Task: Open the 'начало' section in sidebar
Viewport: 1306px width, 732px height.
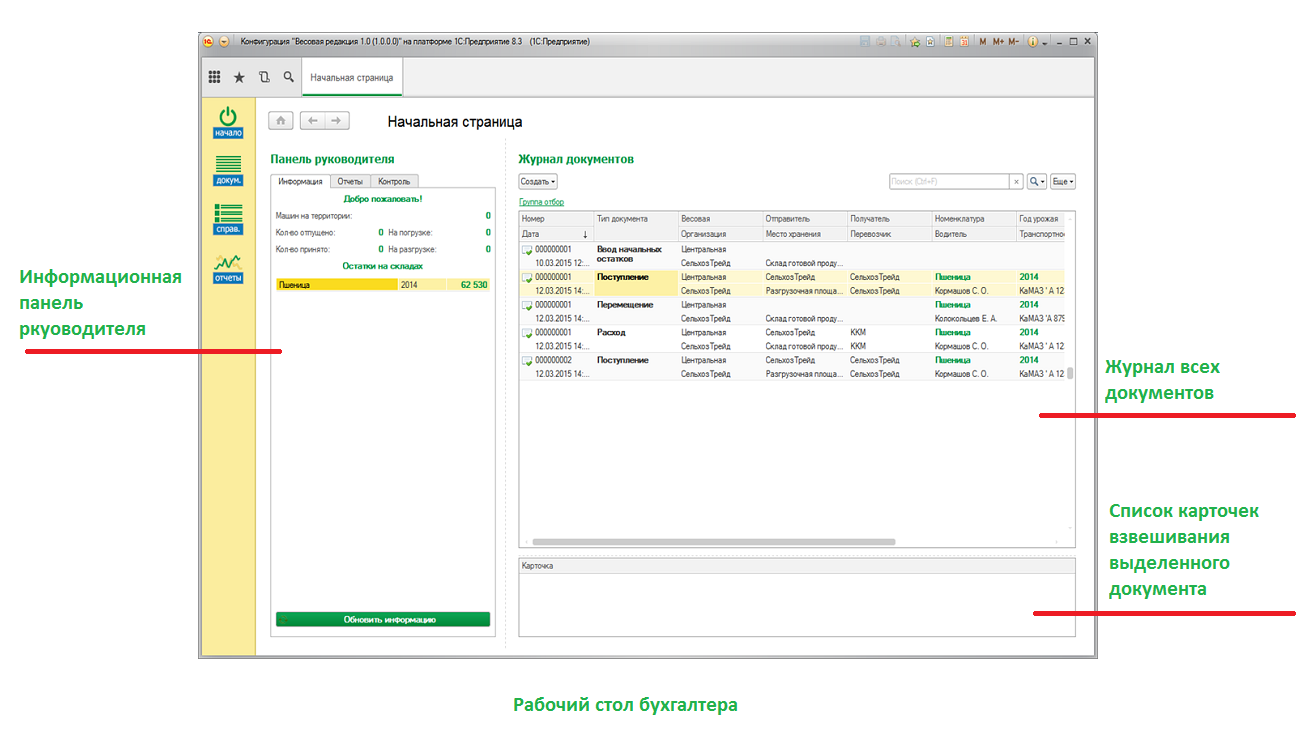Action: (228, 121)
